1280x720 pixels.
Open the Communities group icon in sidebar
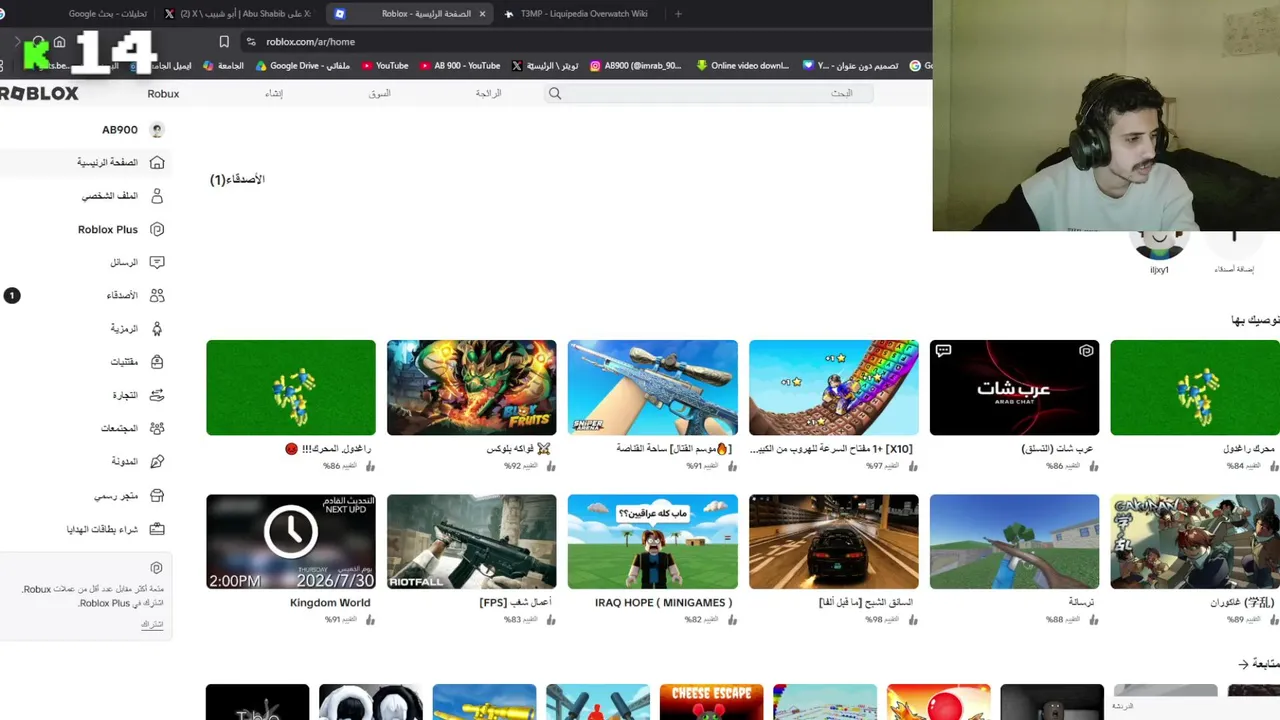pos(157,428)
